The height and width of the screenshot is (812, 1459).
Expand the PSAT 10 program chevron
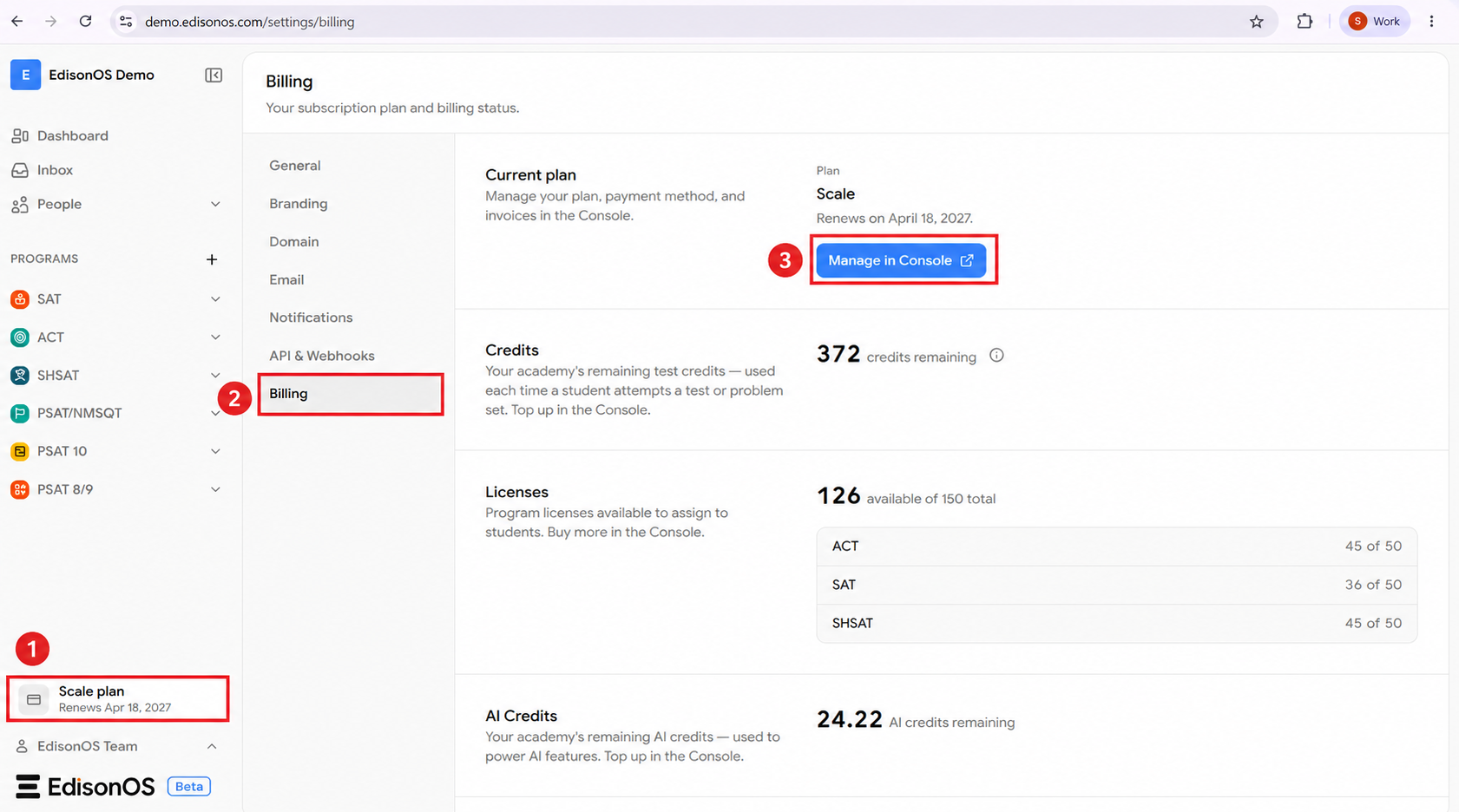point(215,451)
